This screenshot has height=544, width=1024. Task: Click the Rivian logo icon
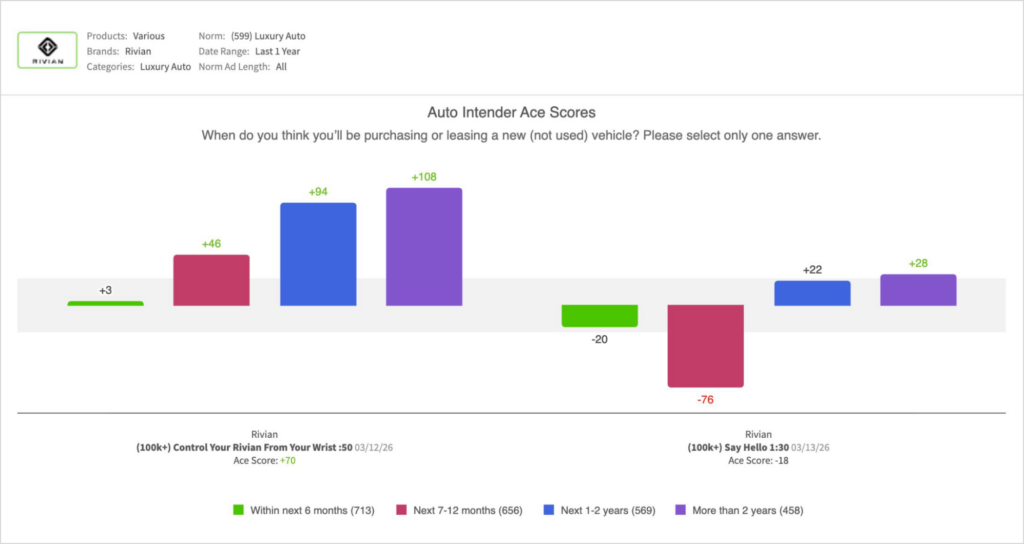tap(47, 49)
